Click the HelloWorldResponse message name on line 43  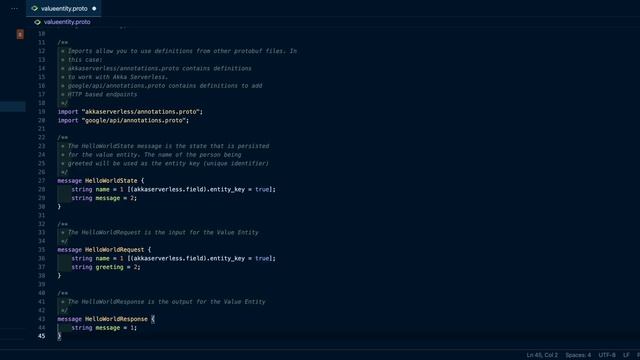[x=116, y=319]
